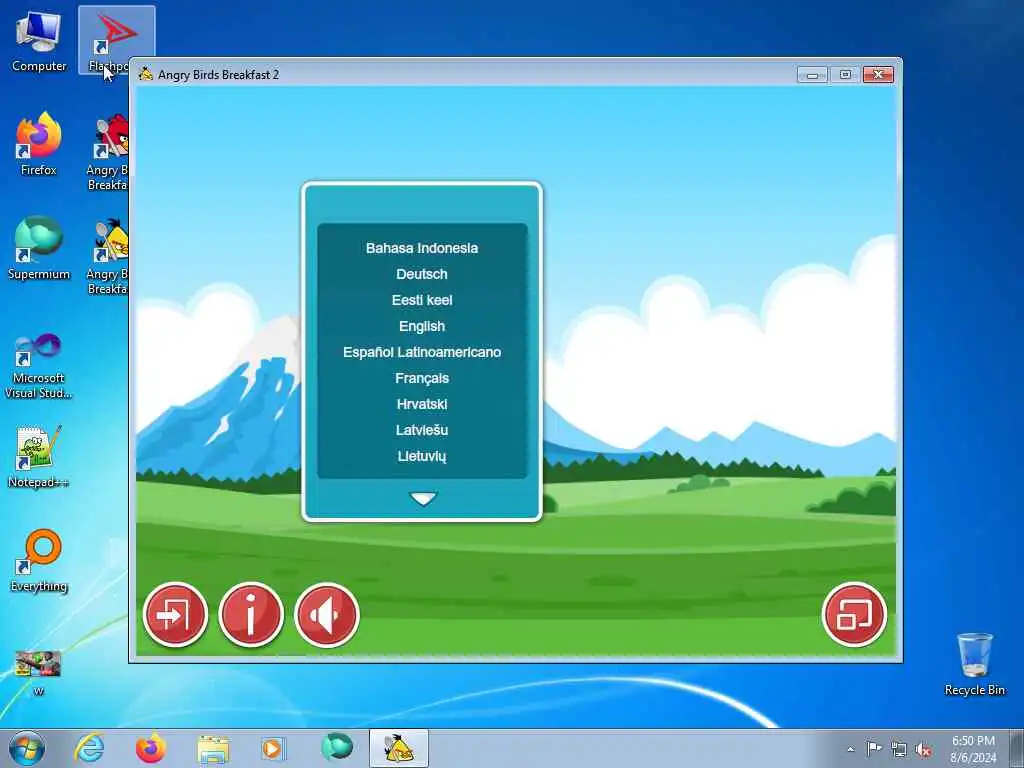Mute sound with the speaker button

coord(327,615)
